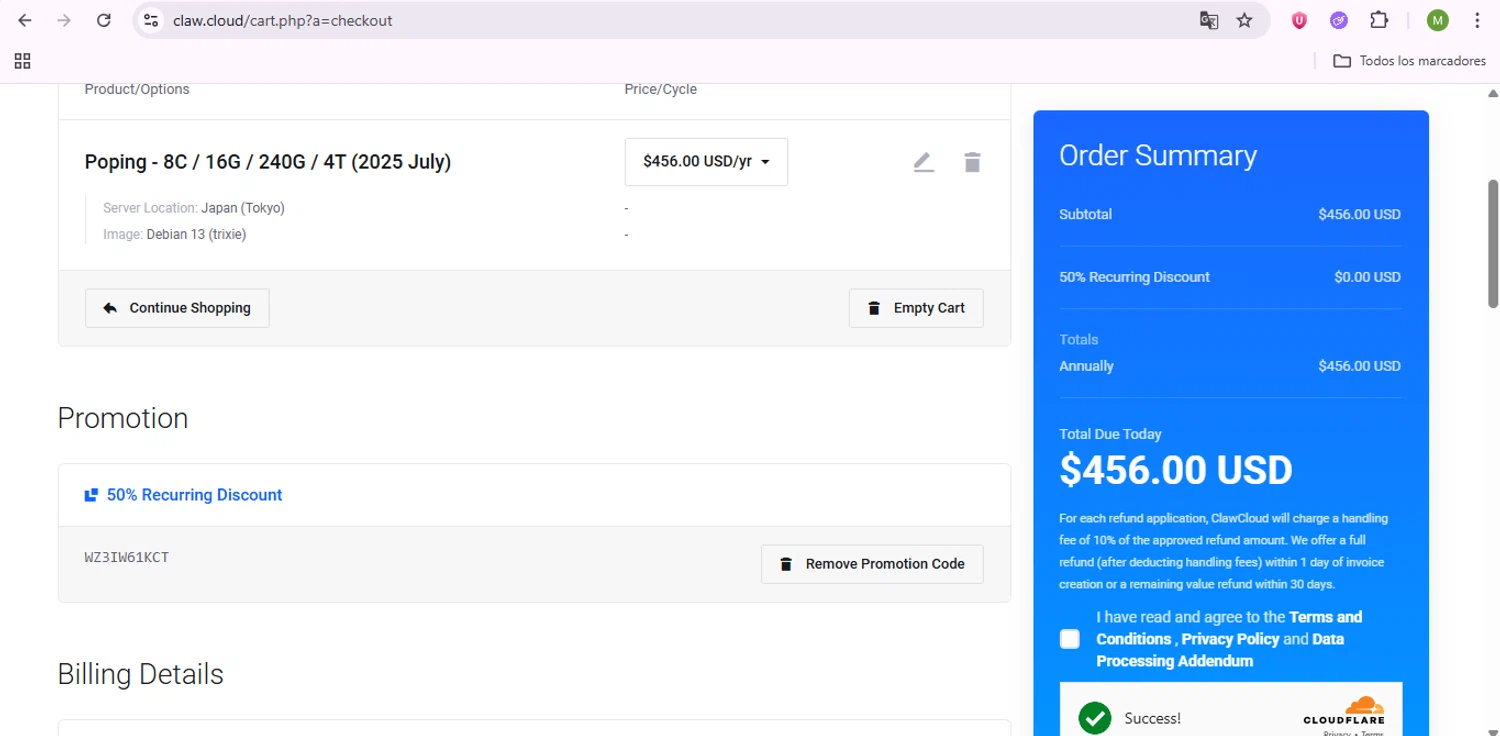
Task: Open the green M profile avatar
Action: (1437, 20)
